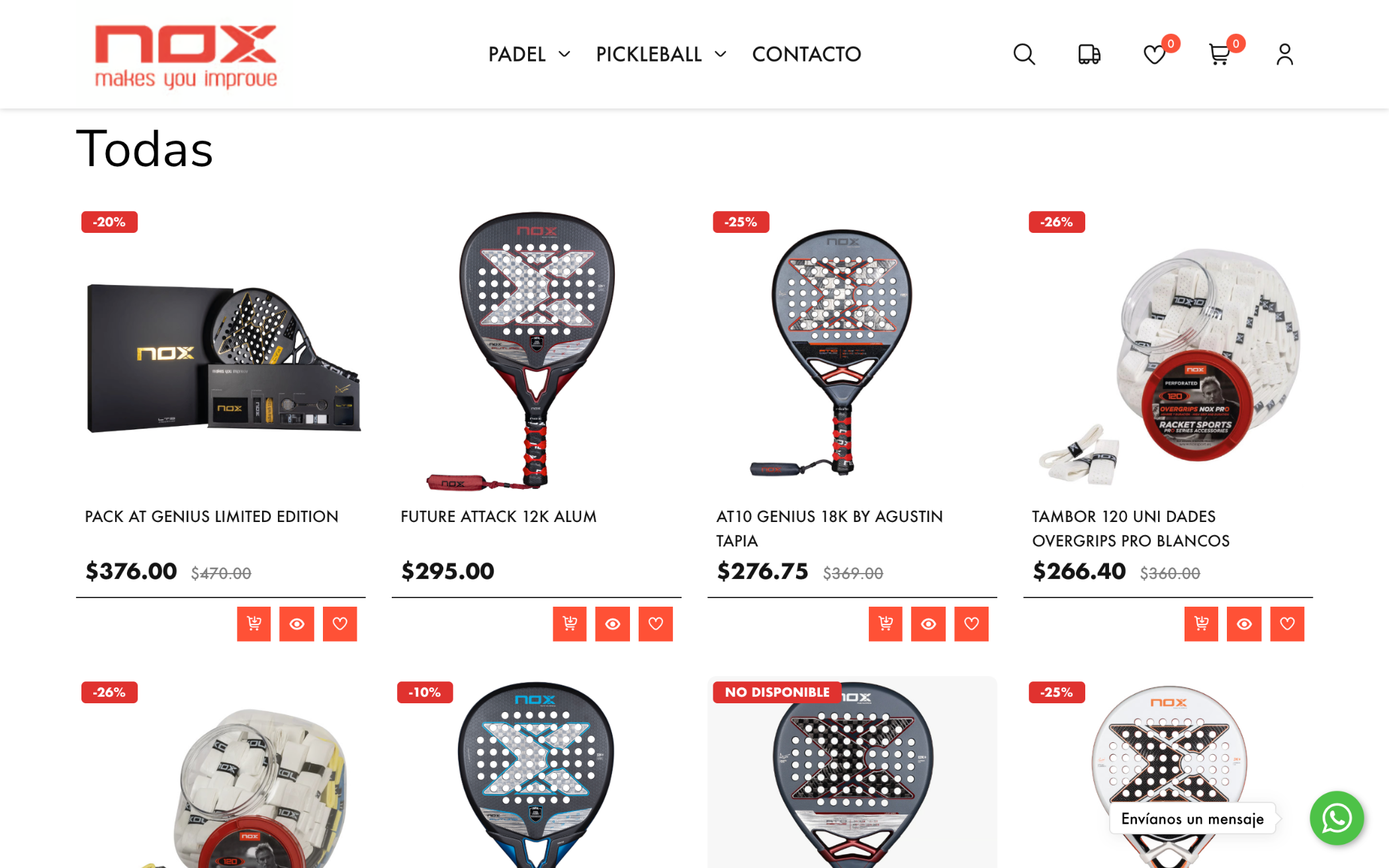This screenshot has width=1389, height=868.
Task: Quick view AT10 Genius 18K eye icon
Action: pyautogui.click(x=928, y=624)
